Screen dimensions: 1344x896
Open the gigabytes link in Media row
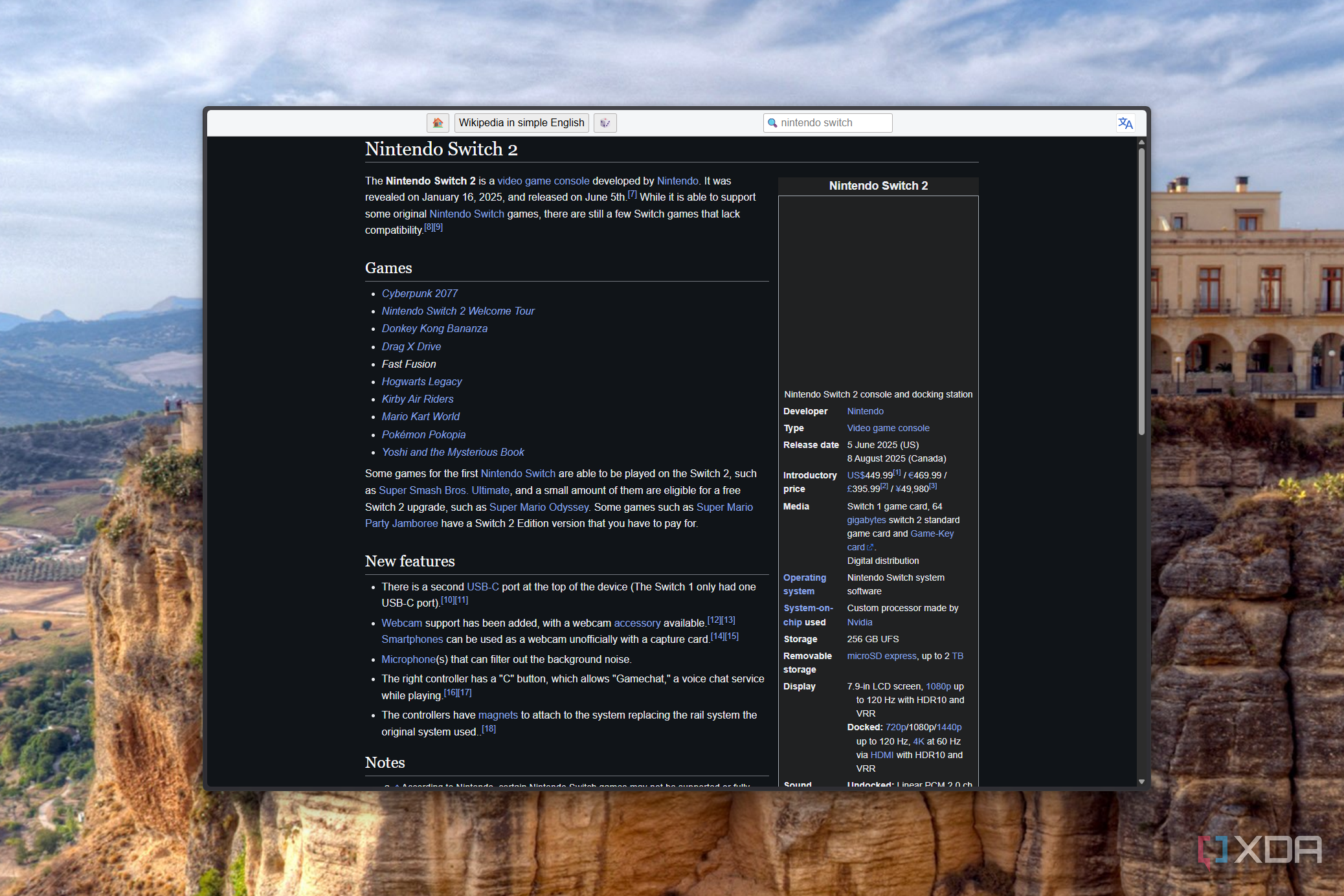pos(866,520)
